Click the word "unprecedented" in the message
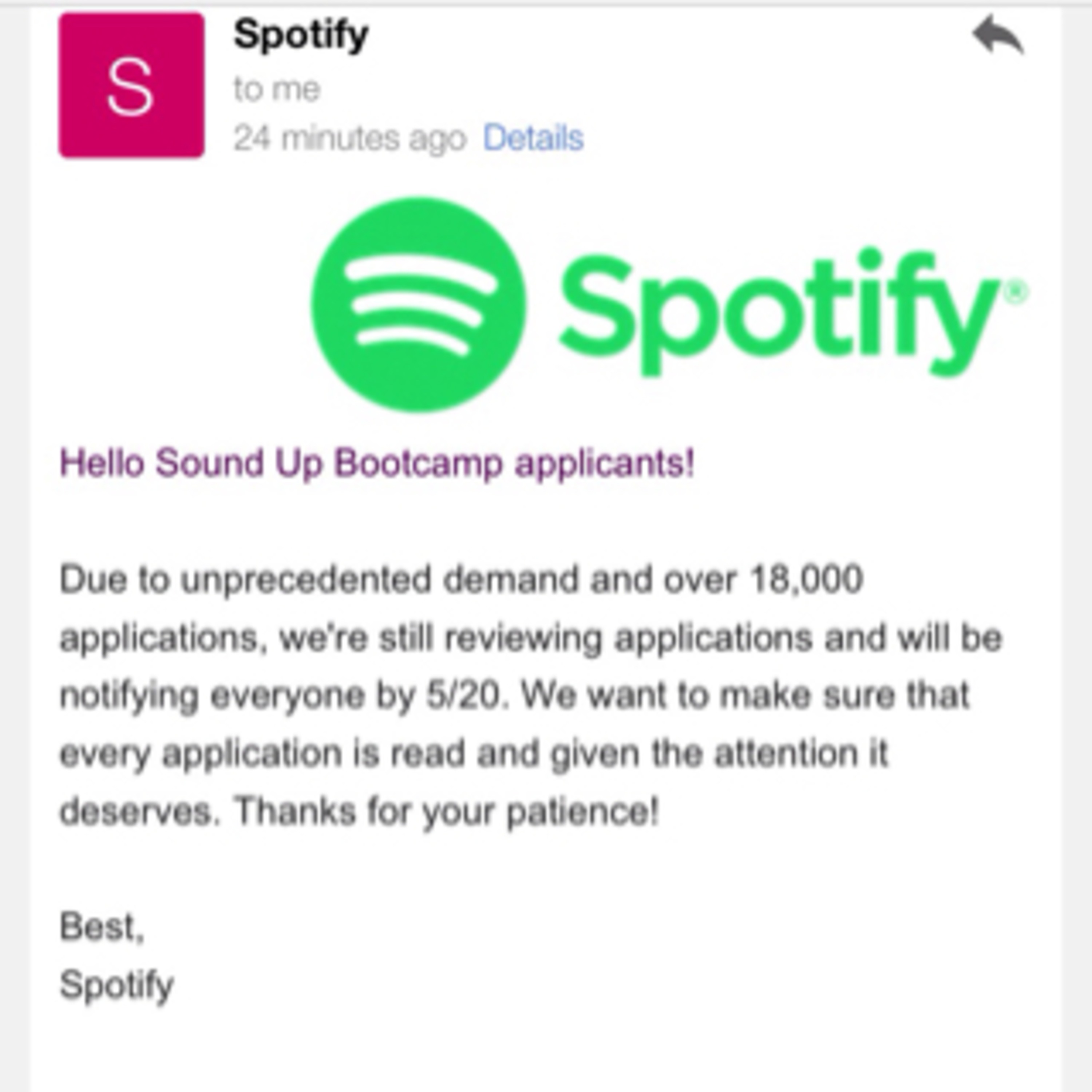Viewport: 1092px width, 1092px height. point(306,579)
